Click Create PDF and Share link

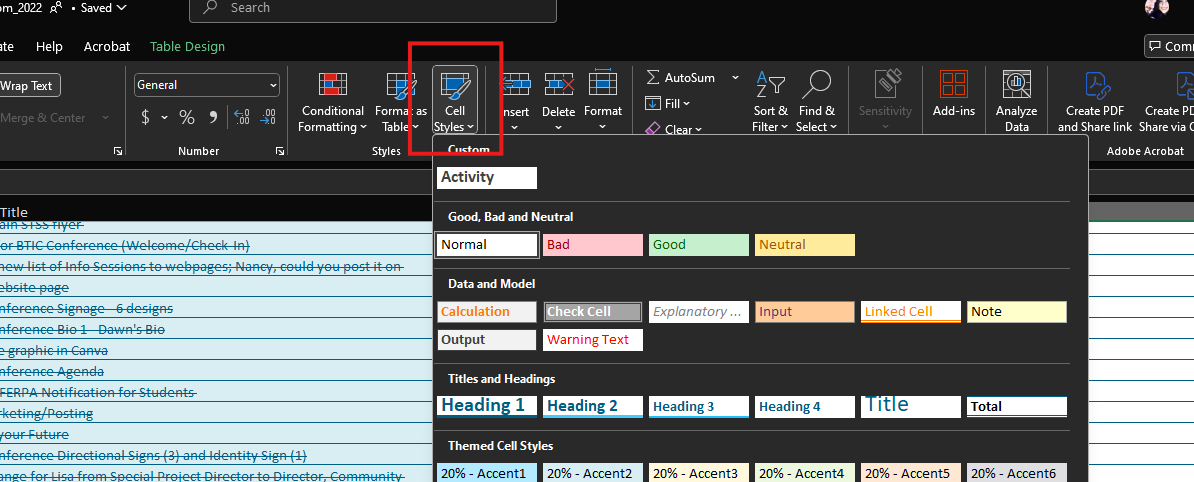tap(1095, 102)
